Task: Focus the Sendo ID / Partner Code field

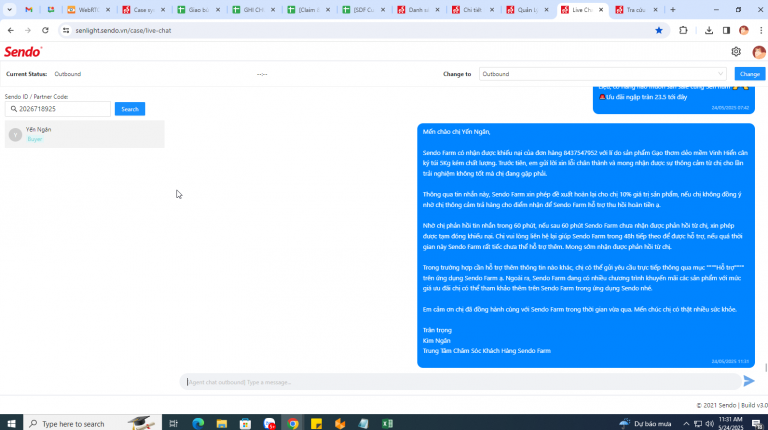Action: coord(58,109)
